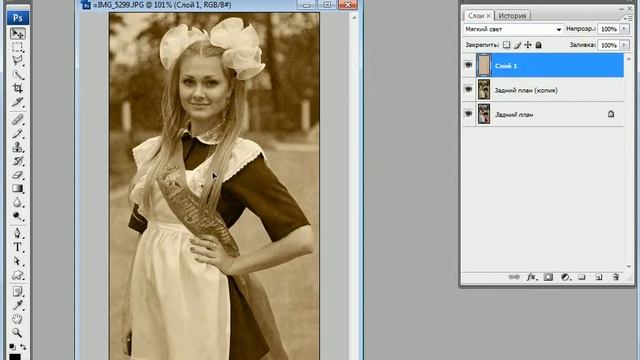
Task: Toggle lock position for layer
Action: [x=528, y=45]
